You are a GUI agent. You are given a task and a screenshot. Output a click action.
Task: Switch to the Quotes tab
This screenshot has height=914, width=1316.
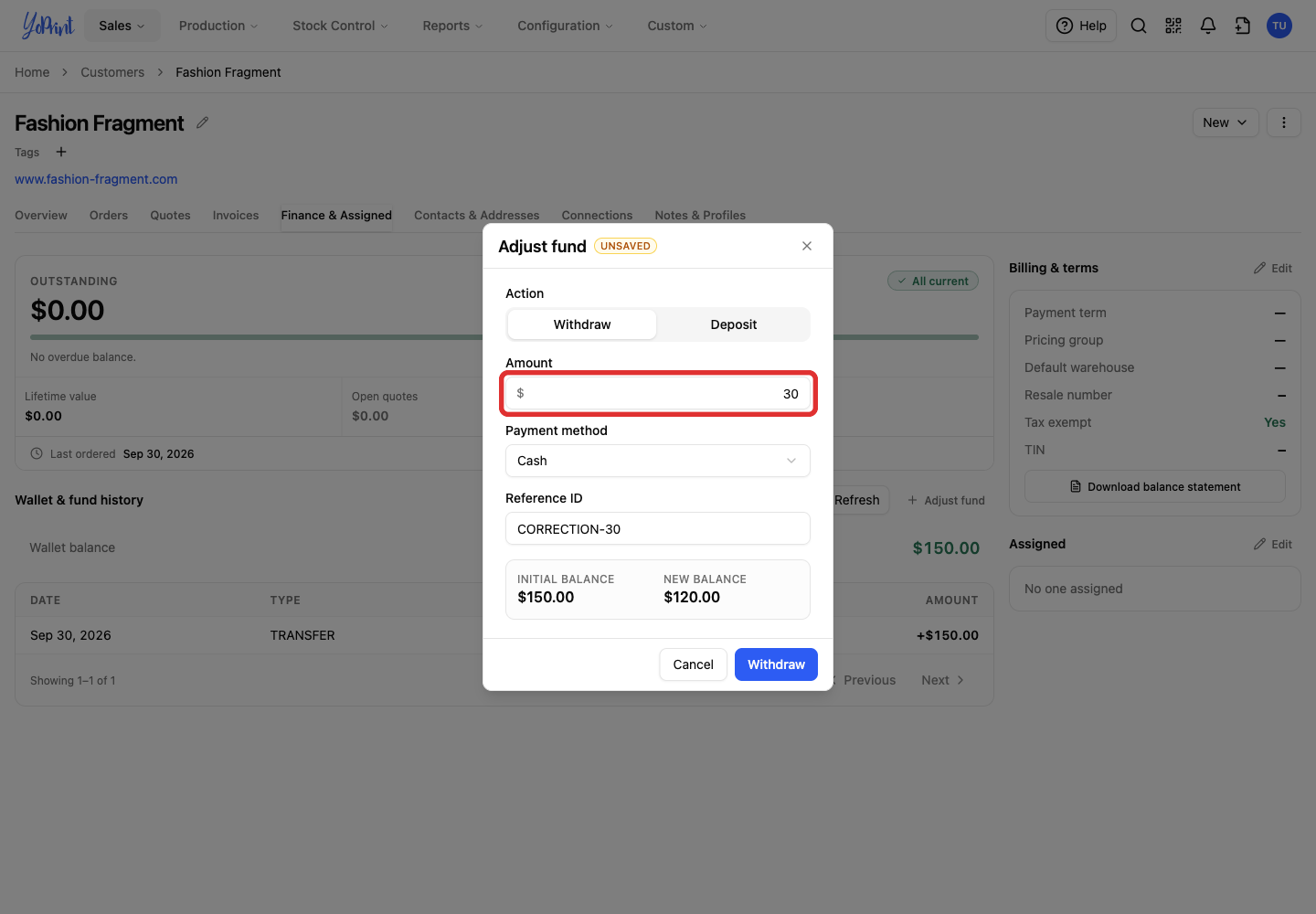[x=171, y=216]
